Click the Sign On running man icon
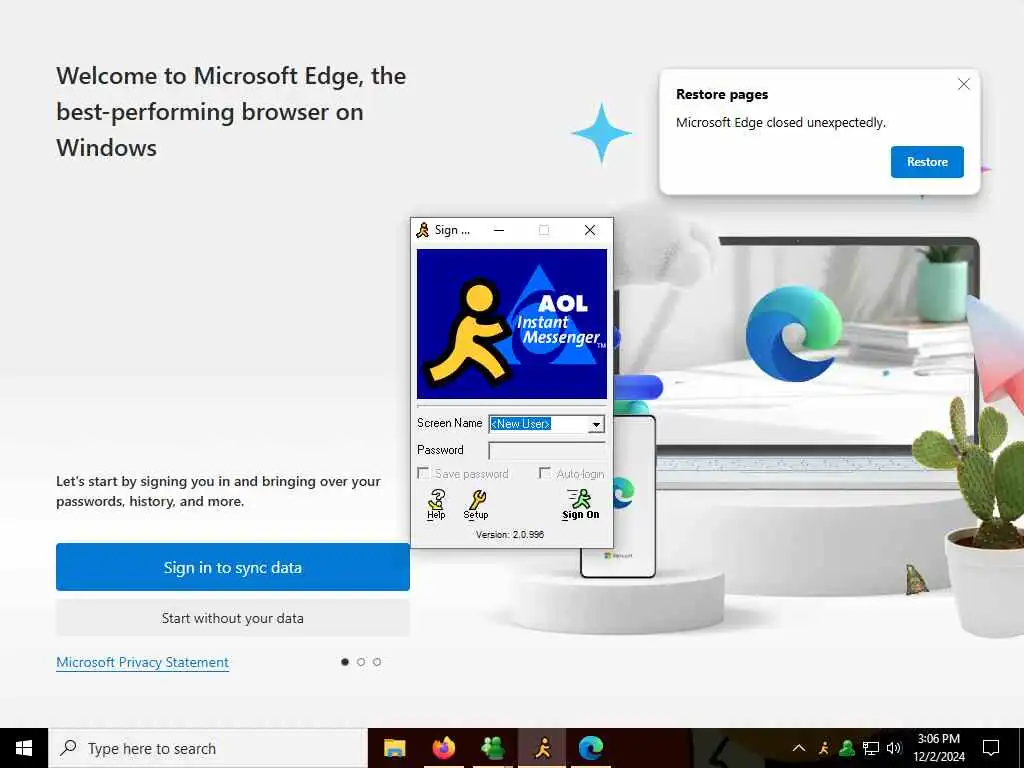 pyautogui.click(x=581, y=504)
